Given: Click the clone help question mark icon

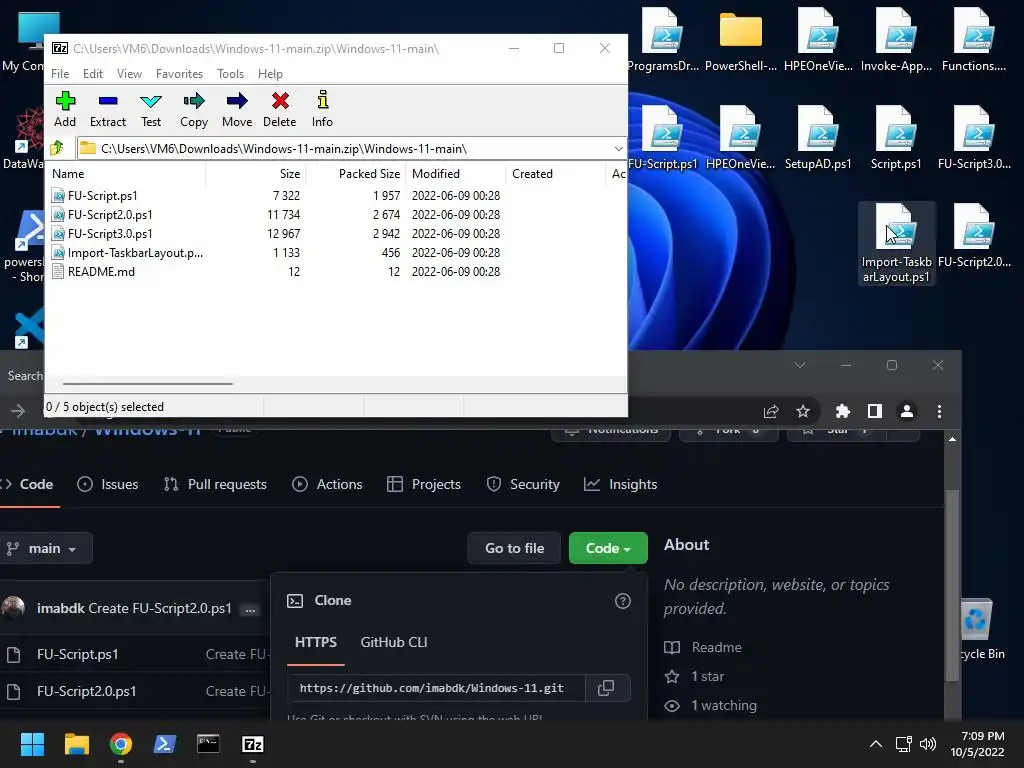Looking at the screenshot, I should tap(623, 601).
